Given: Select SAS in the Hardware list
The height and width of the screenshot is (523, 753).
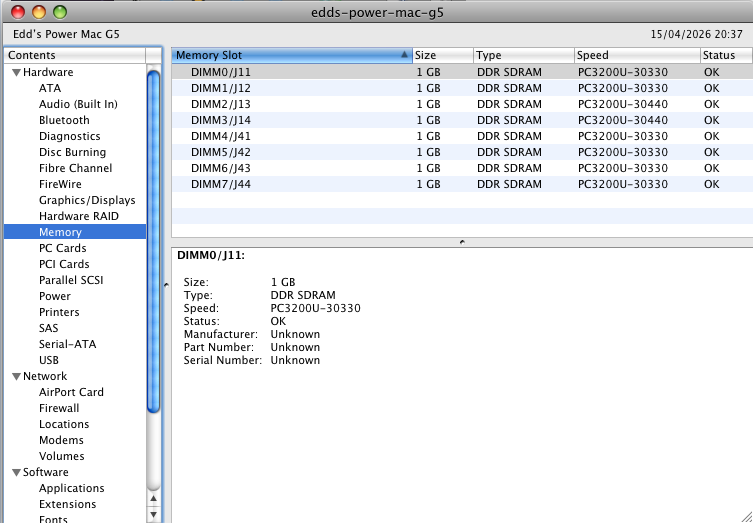Looking at the screenshot, I should coord(49,328).
